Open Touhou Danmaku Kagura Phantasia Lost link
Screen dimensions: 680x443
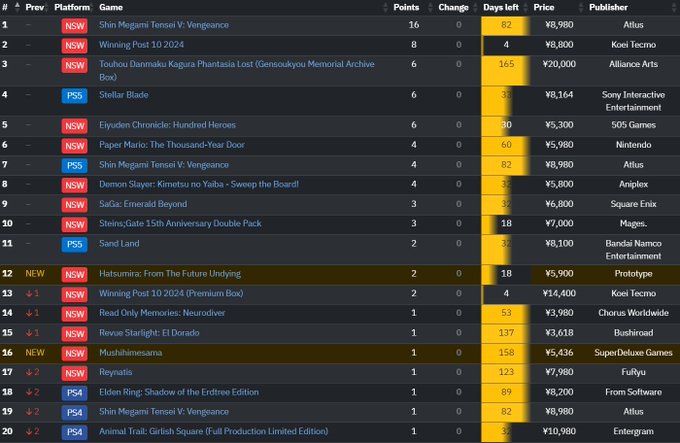[x=237, y=70]
